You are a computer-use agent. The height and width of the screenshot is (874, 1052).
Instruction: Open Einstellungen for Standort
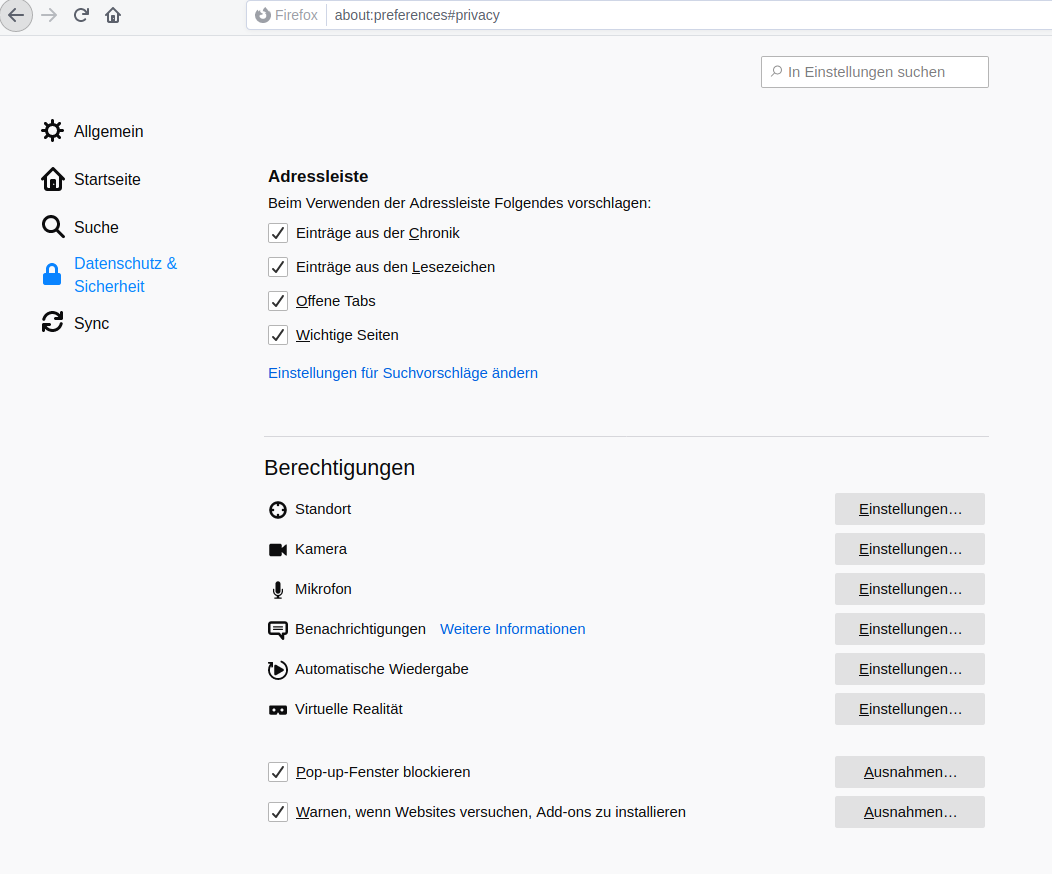pos(910,509)
